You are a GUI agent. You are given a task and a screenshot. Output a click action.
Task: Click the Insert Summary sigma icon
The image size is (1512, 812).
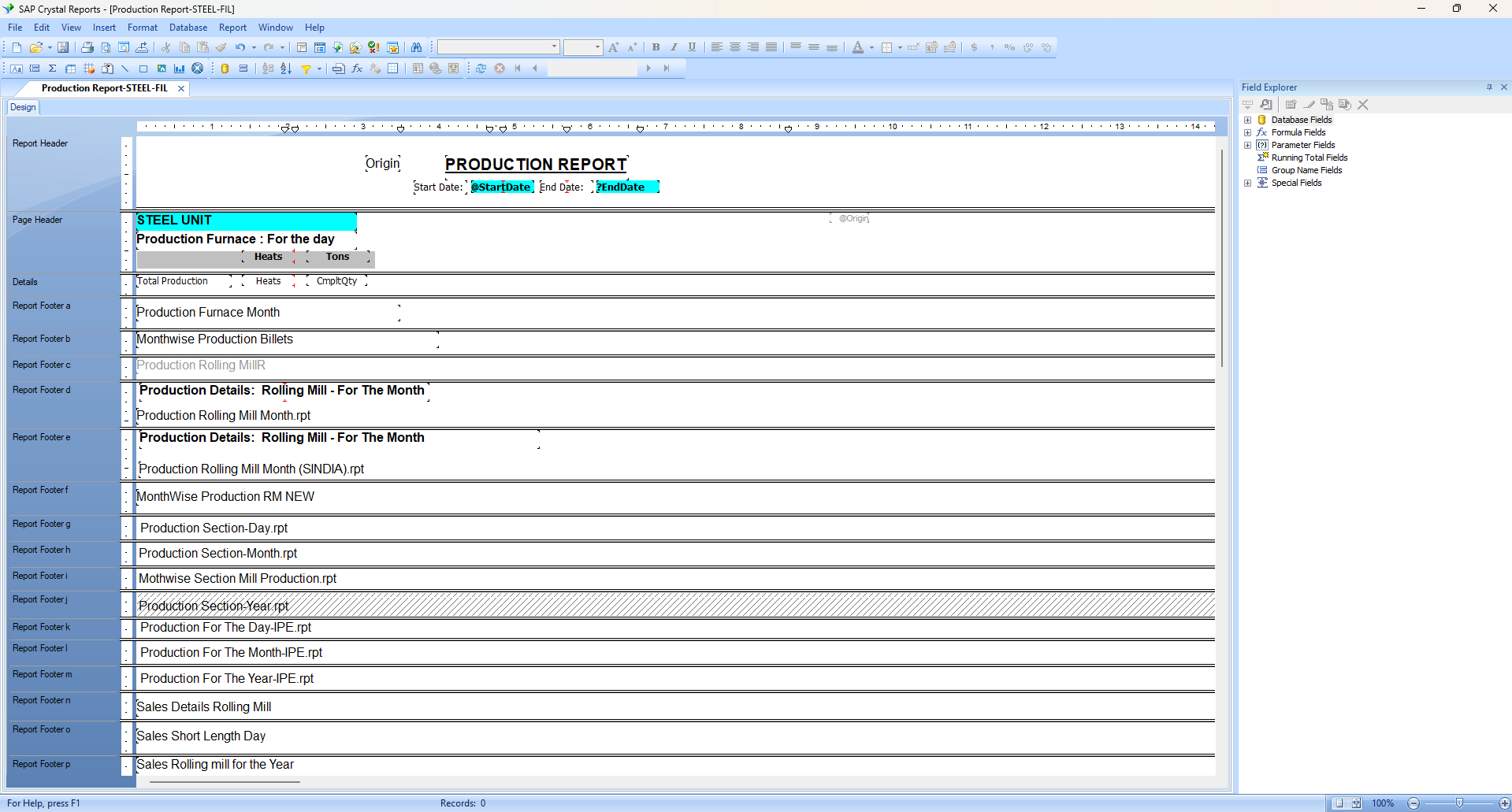point(53,69)
